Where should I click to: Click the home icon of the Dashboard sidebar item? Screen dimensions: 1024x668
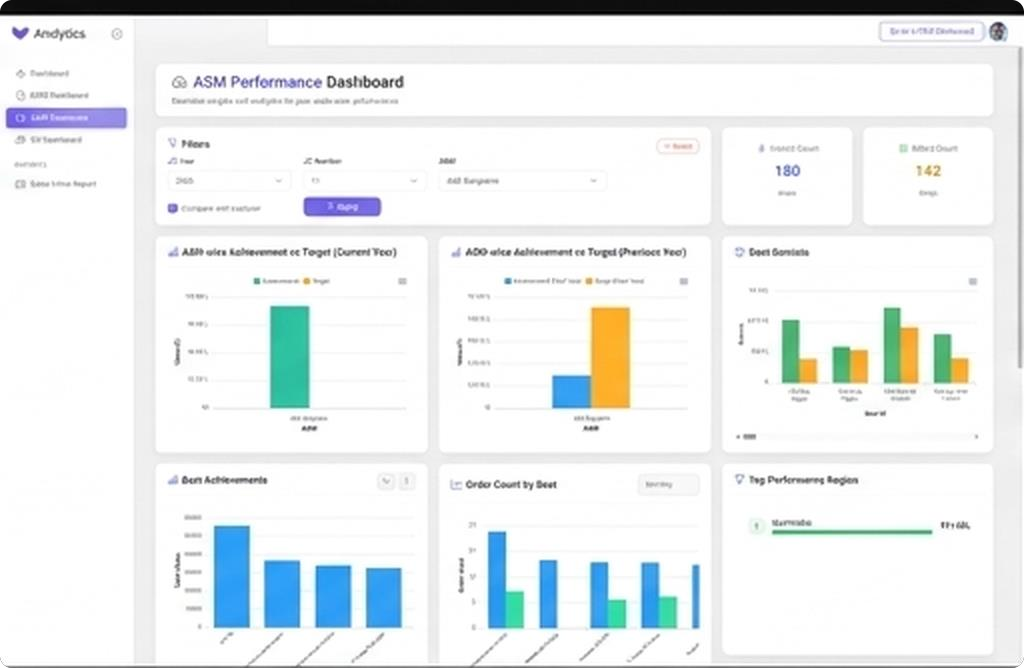click(20, 74)
